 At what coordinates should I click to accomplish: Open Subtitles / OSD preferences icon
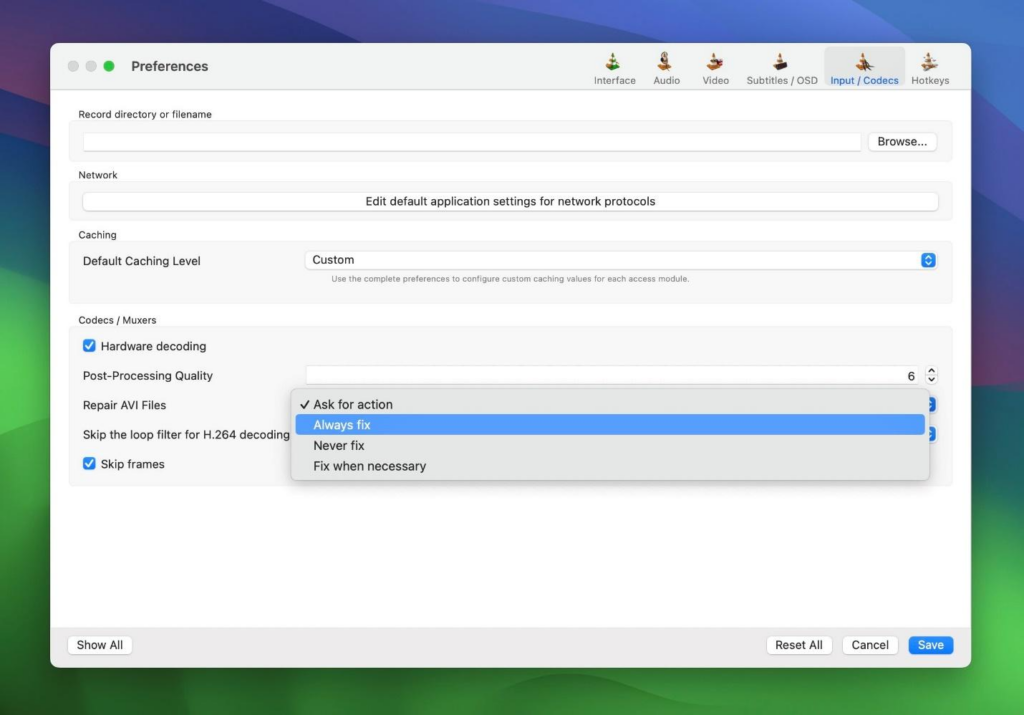tap(781, 62)
